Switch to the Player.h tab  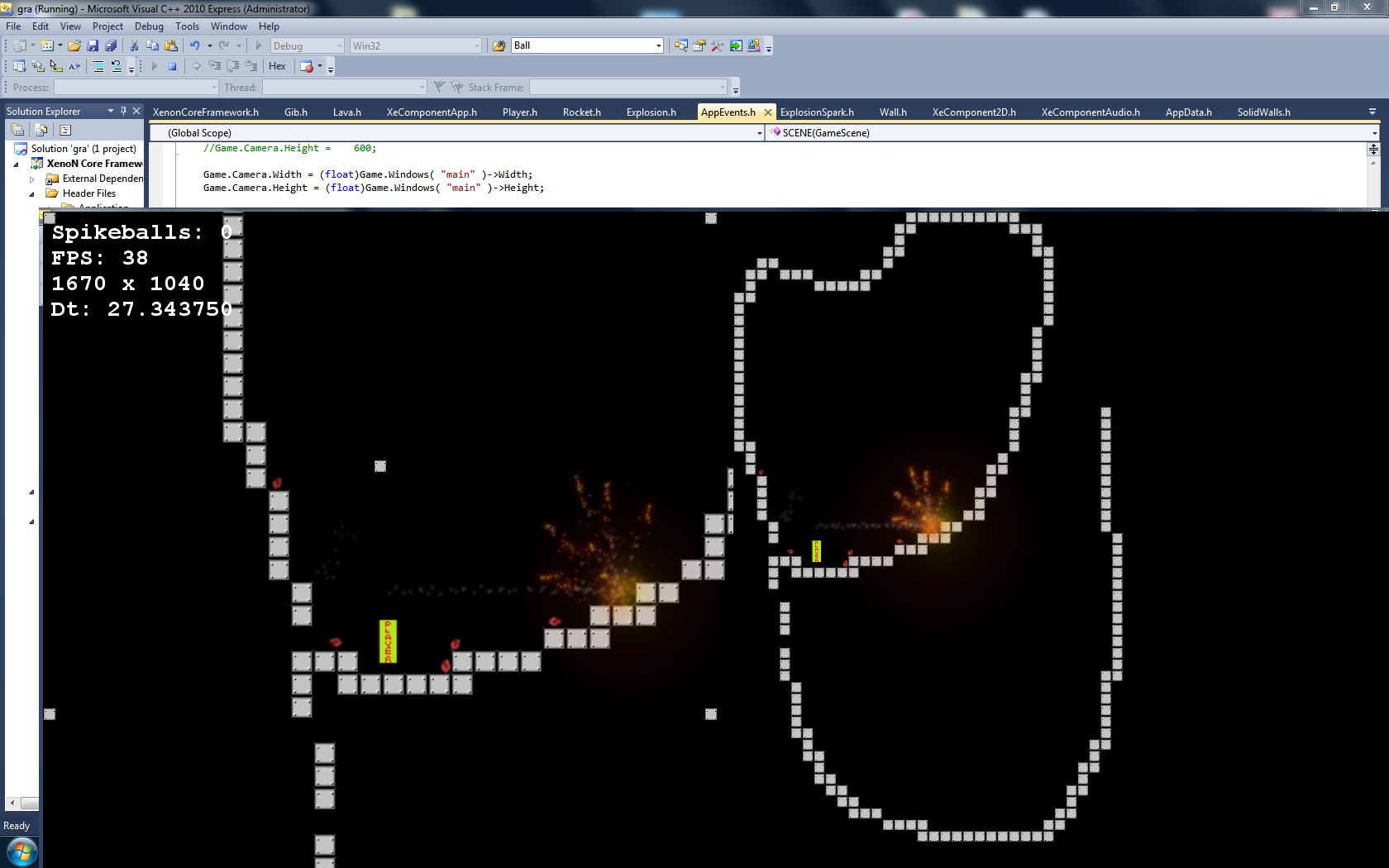coord(519,112)
